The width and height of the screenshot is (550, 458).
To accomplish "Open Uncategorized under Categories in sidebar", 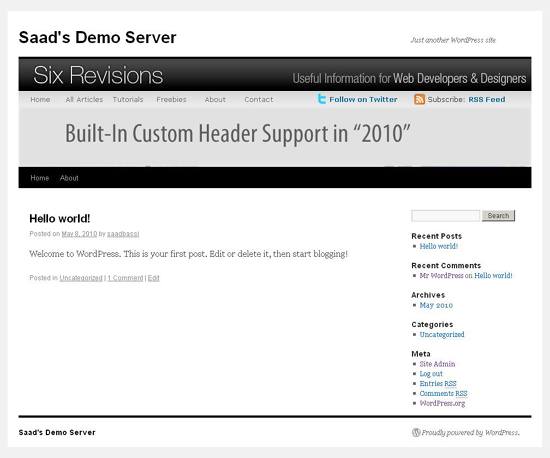I will pos(442,335).
